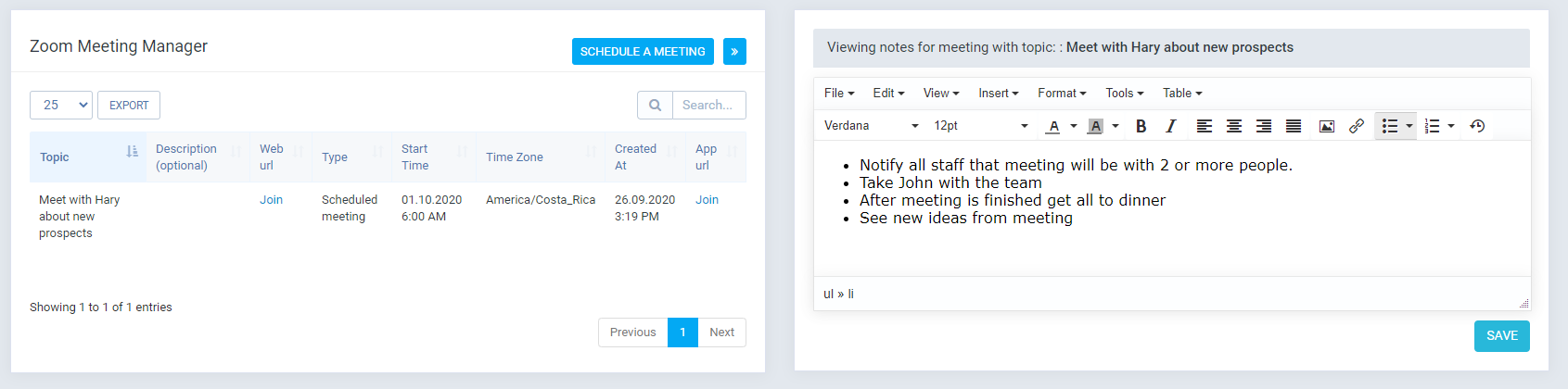This screenshot has width=1568, height=389.
Task: Sort the table by Topic column
Action: coord(88,157)
